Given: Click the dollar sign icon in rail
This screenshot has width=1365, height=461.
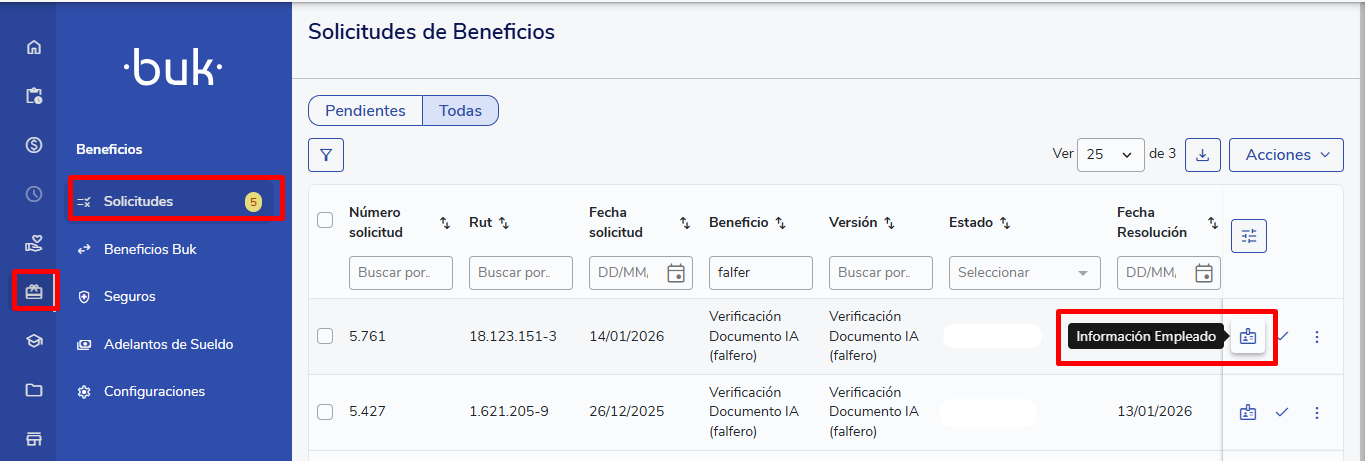Looking at the screenshot, I should [x=34, y=145].
